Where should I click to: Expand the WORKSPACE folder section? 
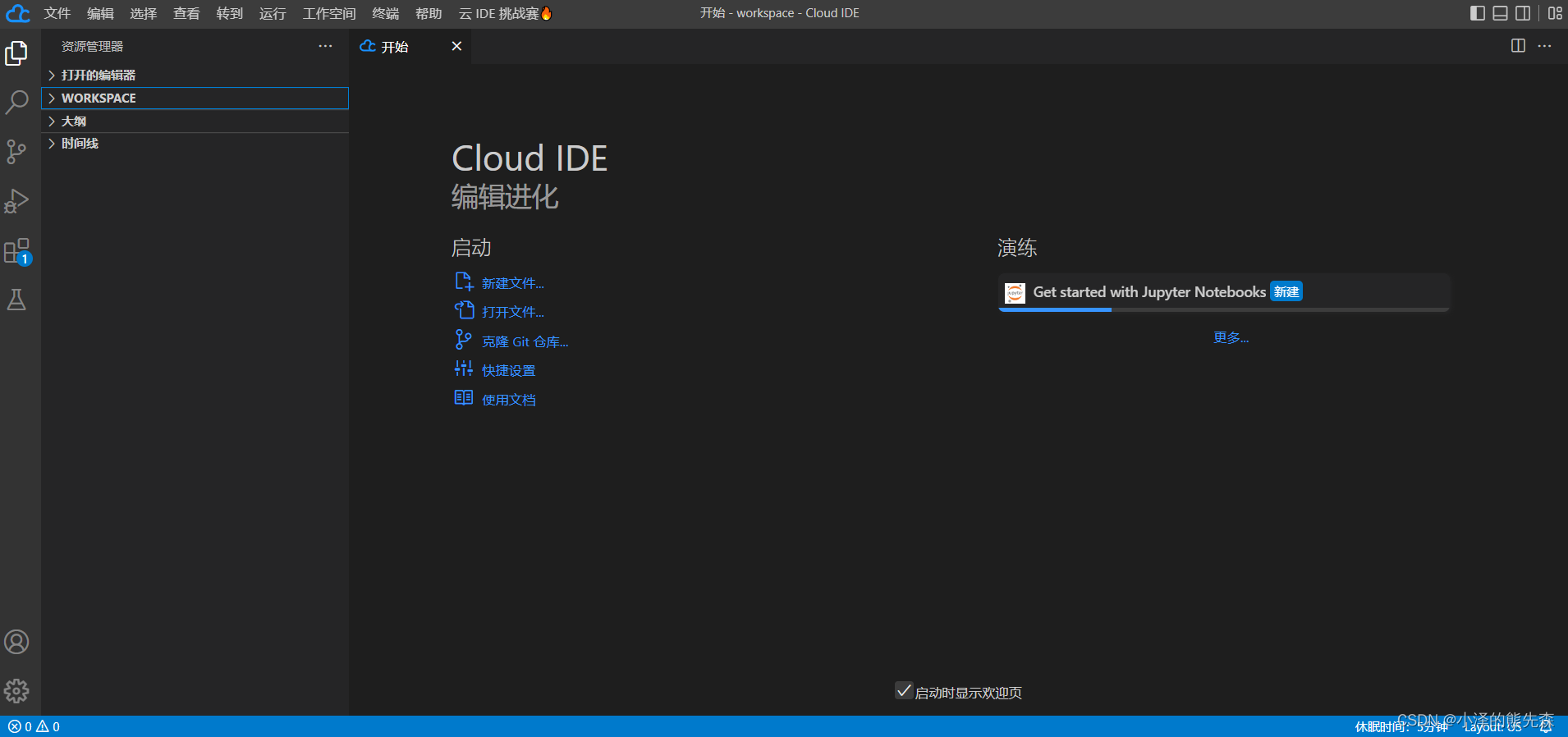(x=195, y=98)
